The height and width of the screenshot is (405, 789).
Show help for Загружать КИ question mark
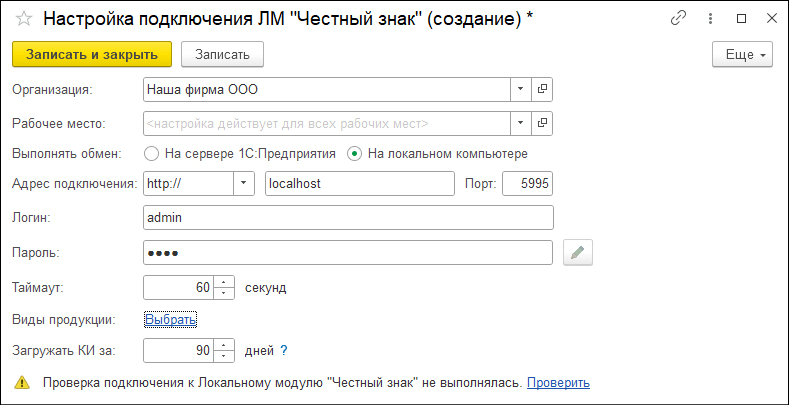283,351
